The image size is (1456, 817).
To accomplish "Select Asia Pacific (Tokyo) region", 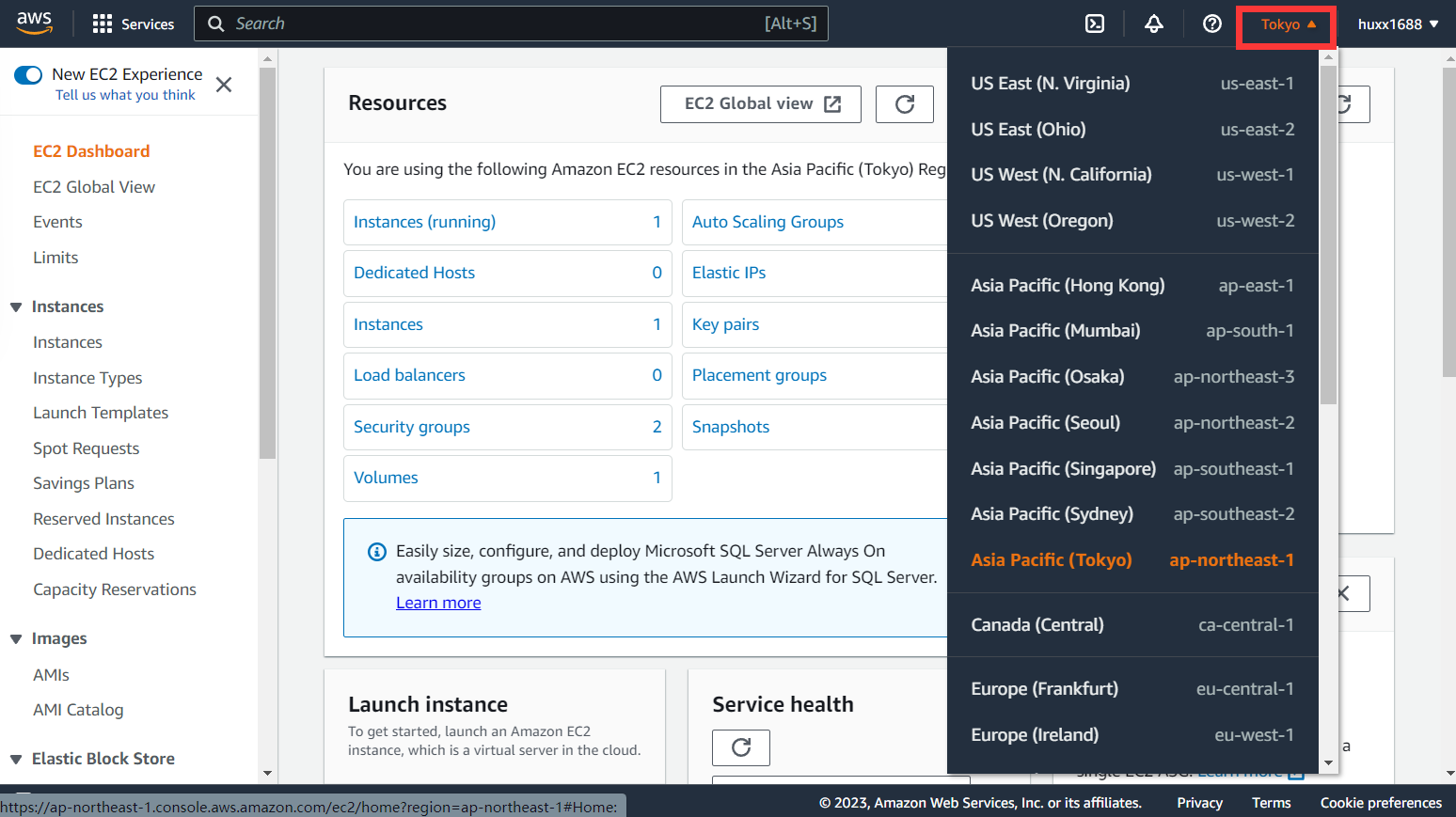I will point(1132,560).
